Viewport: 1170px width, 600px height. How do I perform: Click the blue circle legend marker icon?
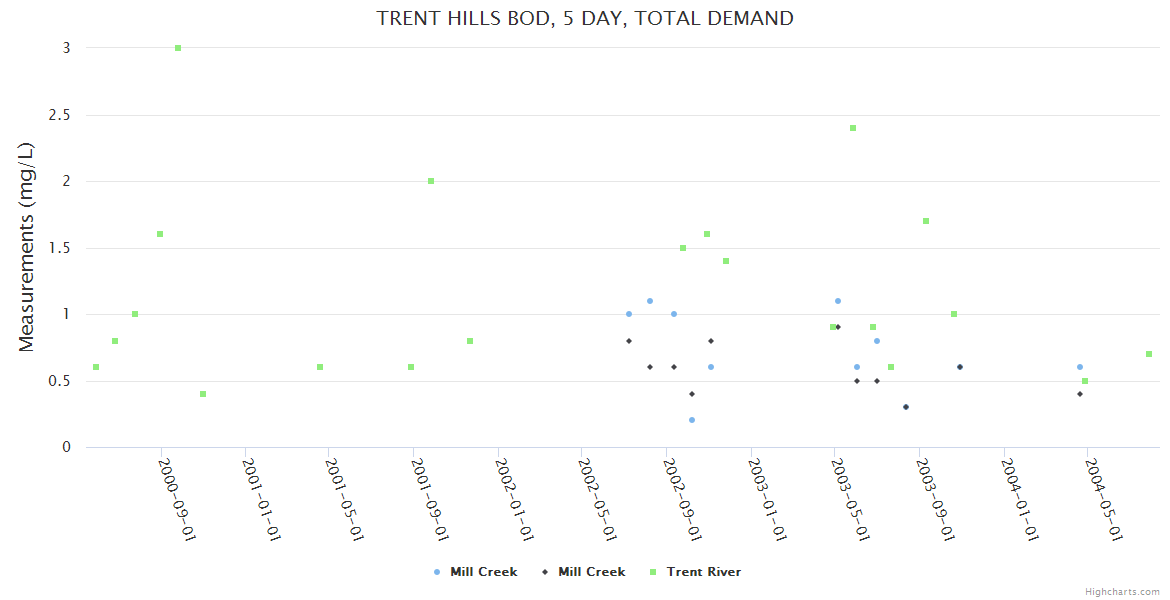[x=437, y=572]
